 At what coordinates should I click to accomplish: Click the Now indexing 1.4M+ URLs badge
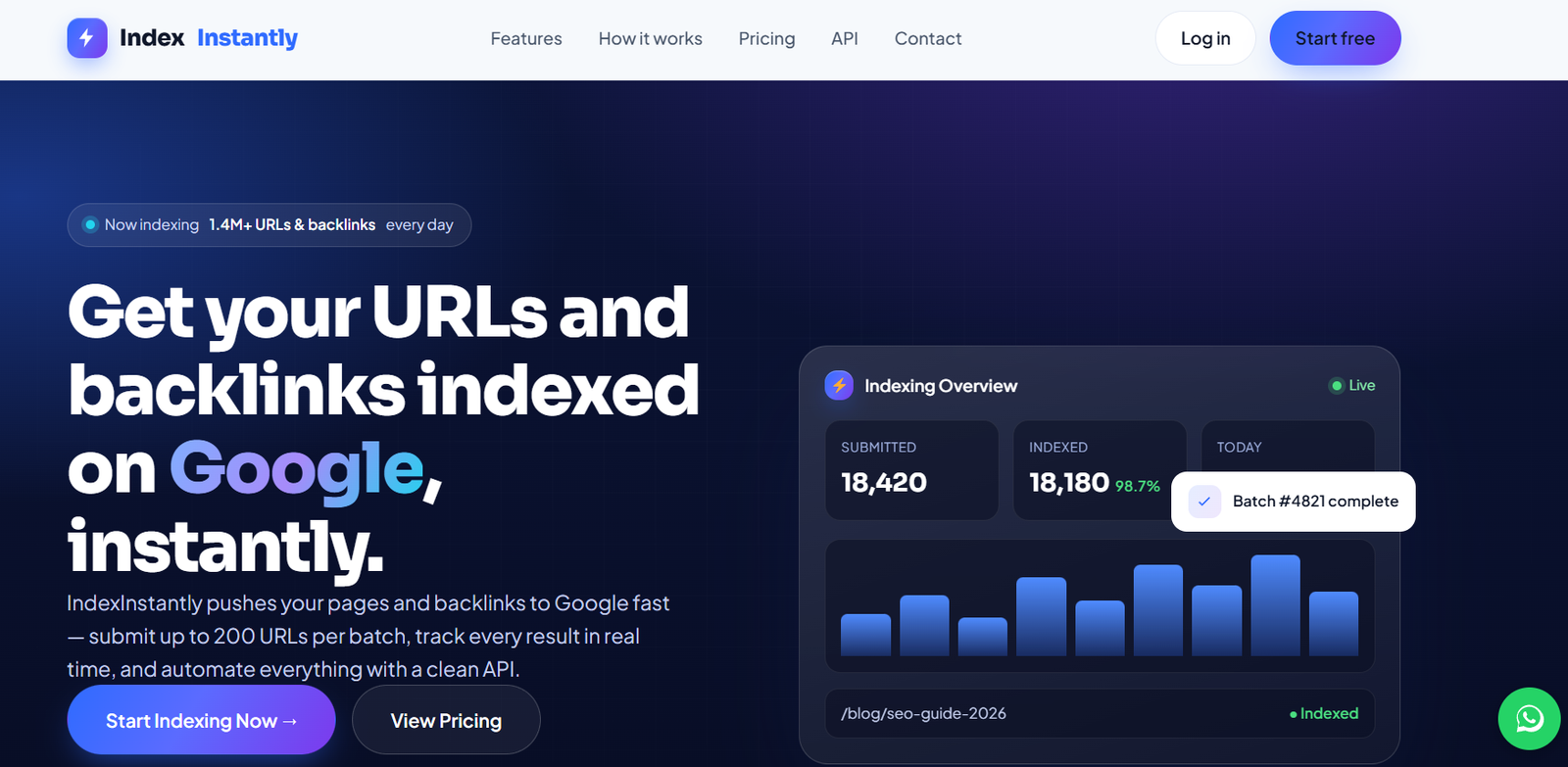pos(269,224)
